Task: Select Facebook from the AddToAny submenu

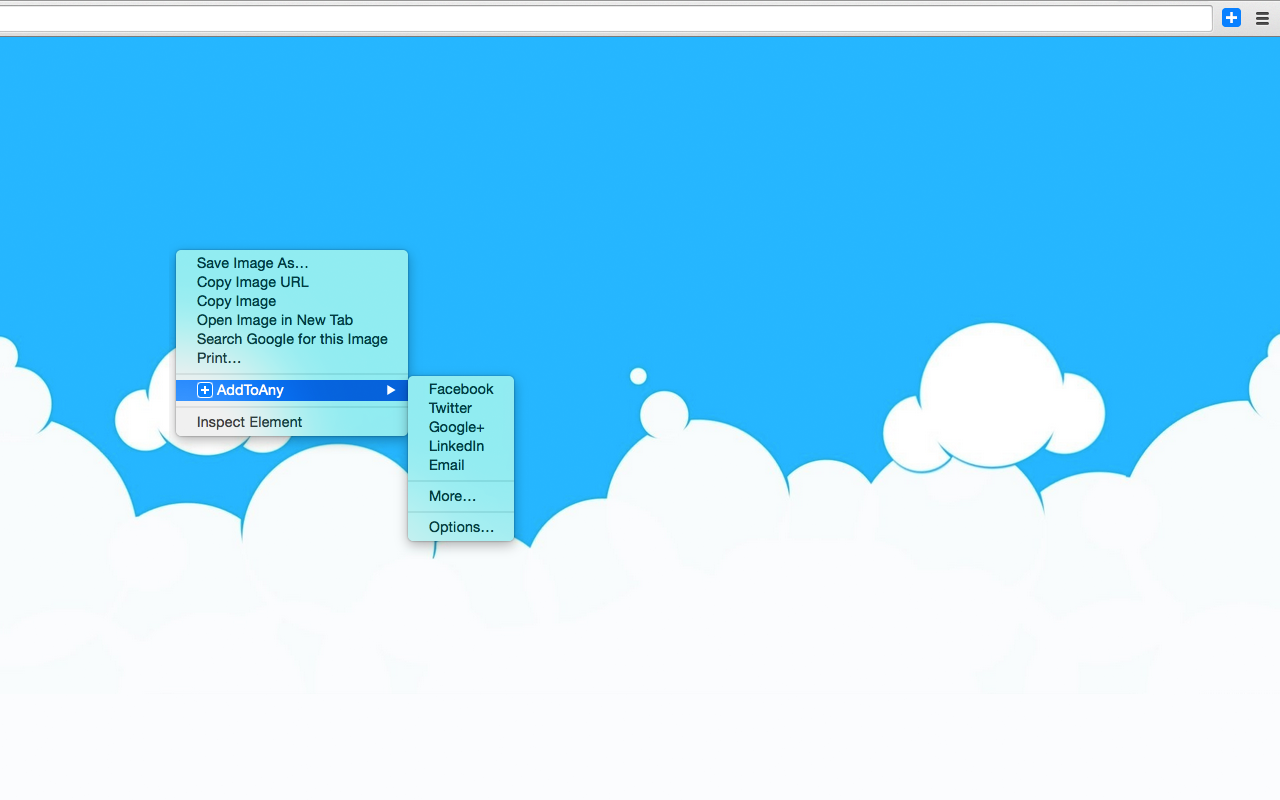Action: pyautogui.click(x=460, y=389)
